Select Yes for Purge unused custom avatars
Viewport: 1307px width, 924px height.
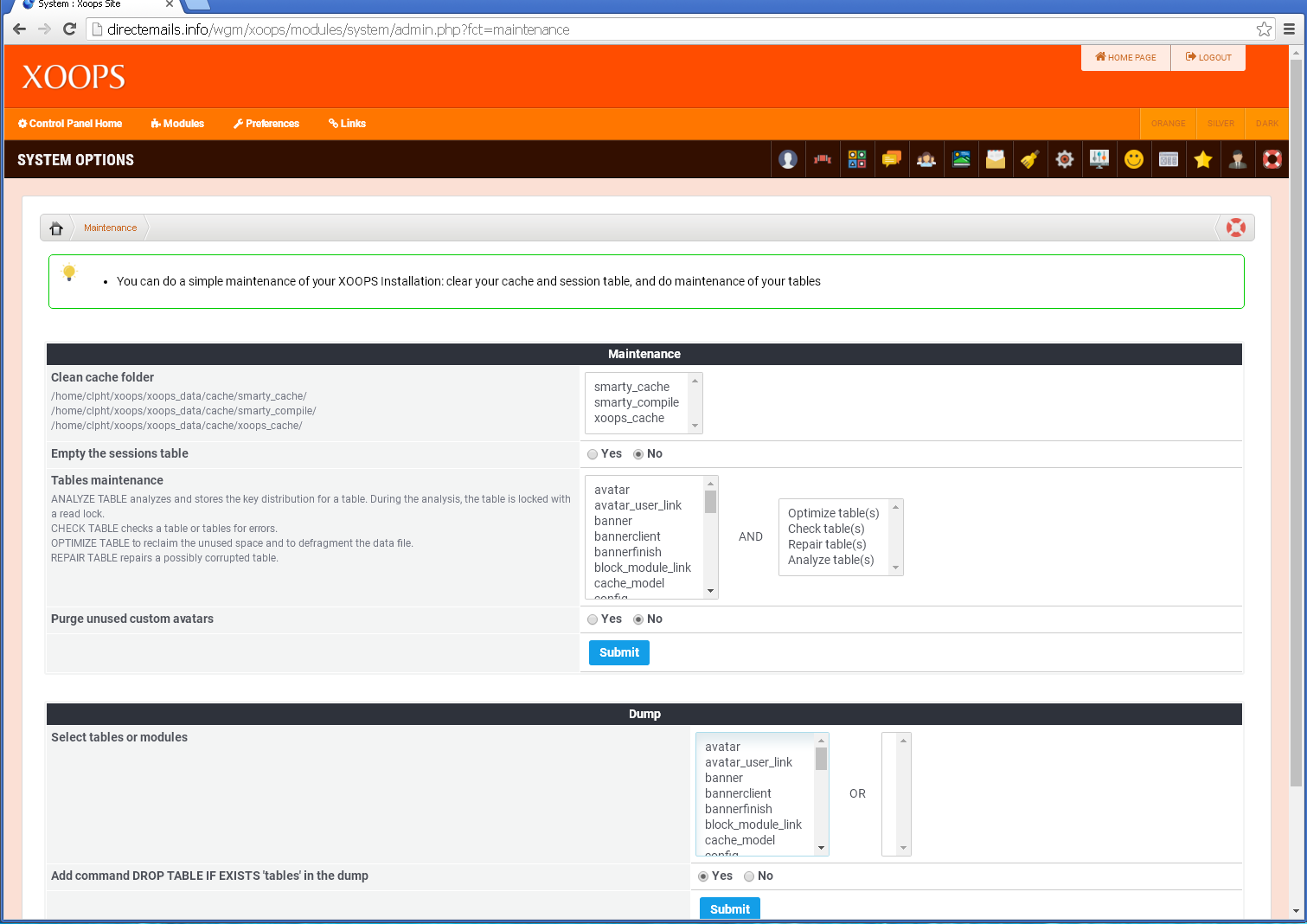click(593, 619)
